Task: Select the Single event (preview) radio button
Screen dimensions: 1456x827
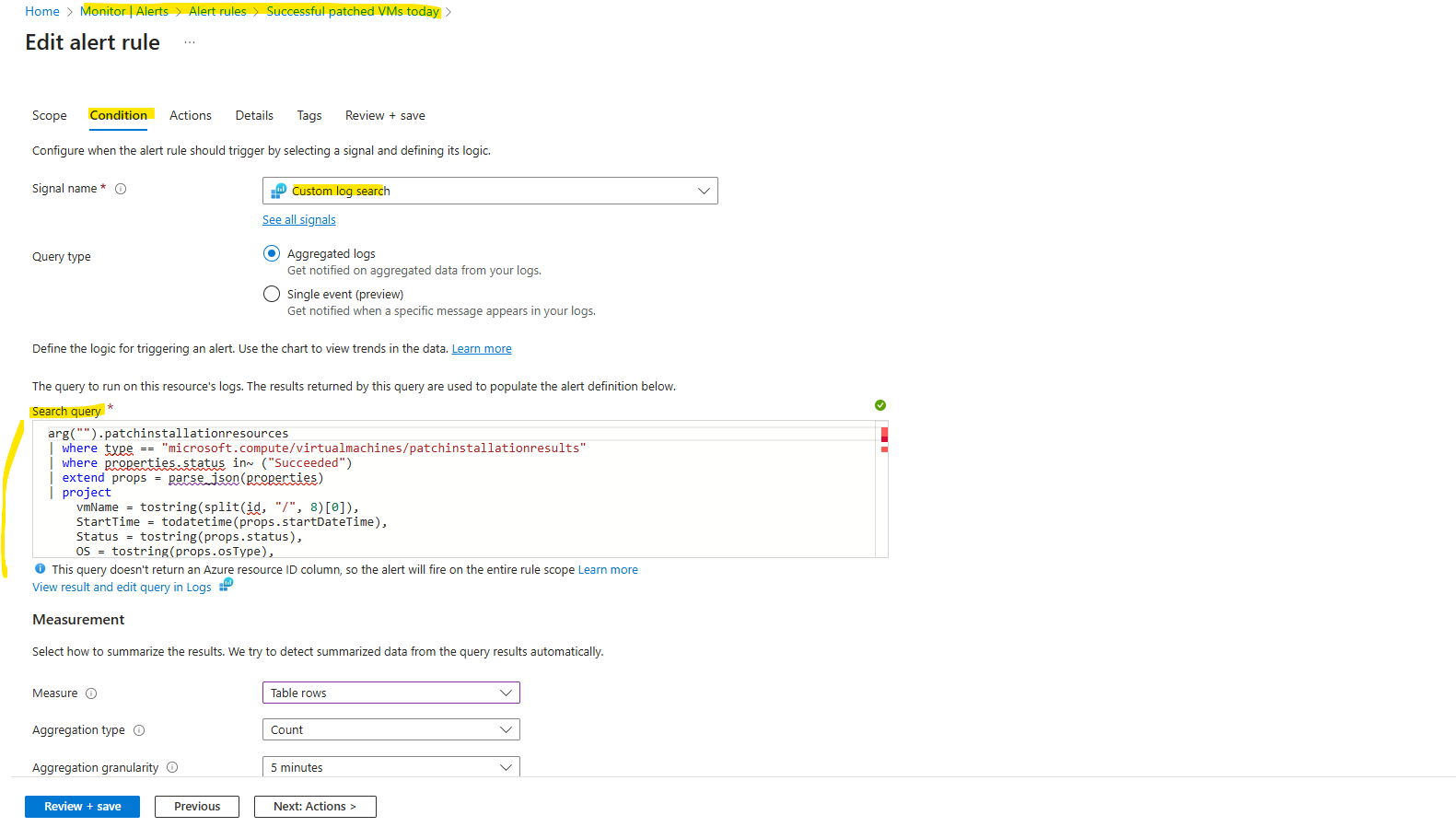Action: tap(272, 294)
